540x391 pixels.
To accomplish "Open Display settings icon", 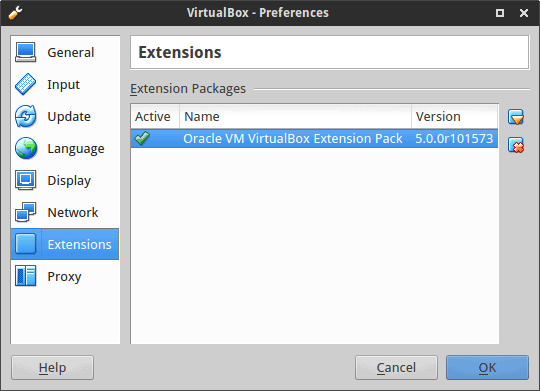I will (x=25, y=180).
